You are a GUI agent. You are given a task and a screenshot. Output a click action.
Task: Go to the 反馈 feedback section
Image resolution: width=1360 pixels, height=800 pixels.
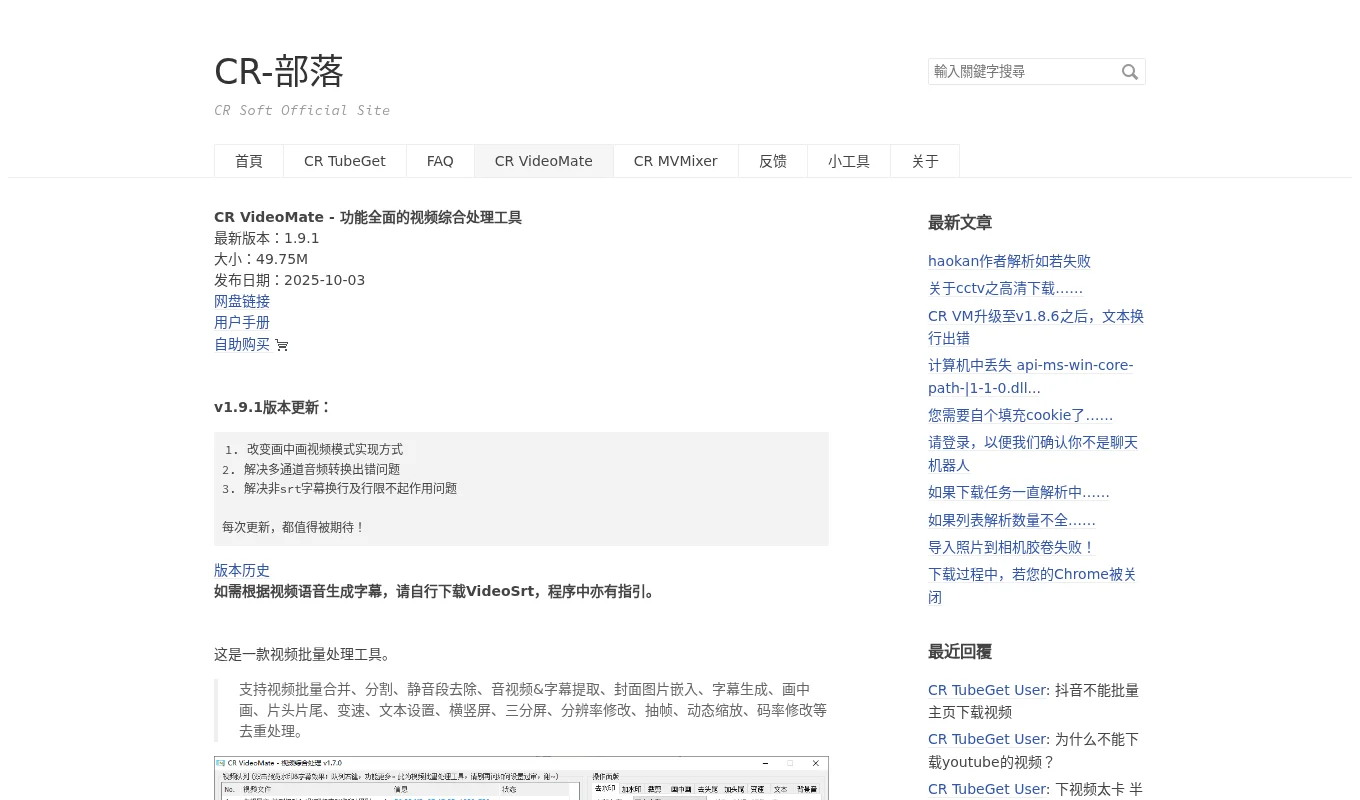tap(772, 161)
